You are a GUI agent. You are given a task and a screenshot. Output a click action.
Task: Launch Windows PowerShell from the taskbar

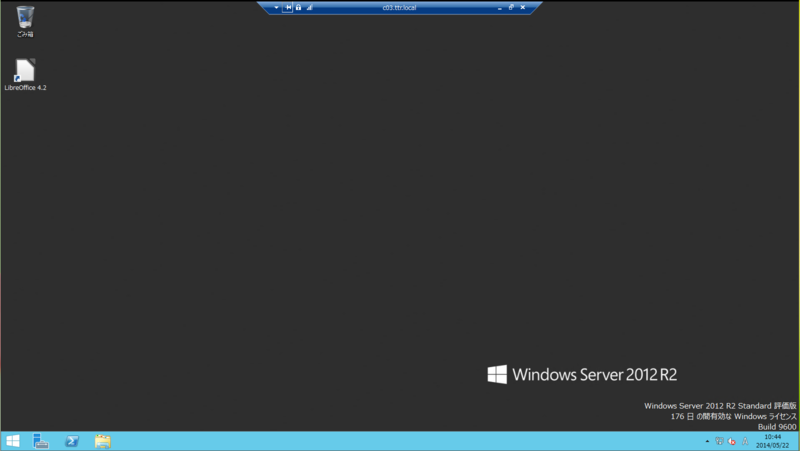pyautogui.click(x=72, y=441)
